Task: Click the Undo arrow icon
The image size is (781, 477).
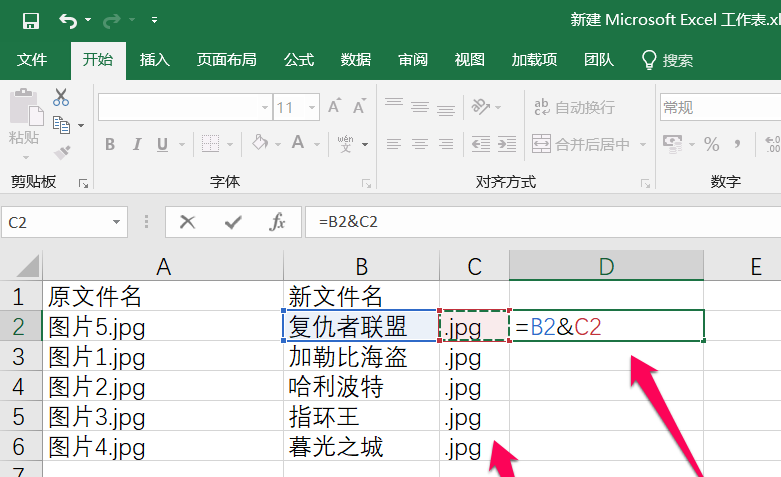Action: coord(68,20)
